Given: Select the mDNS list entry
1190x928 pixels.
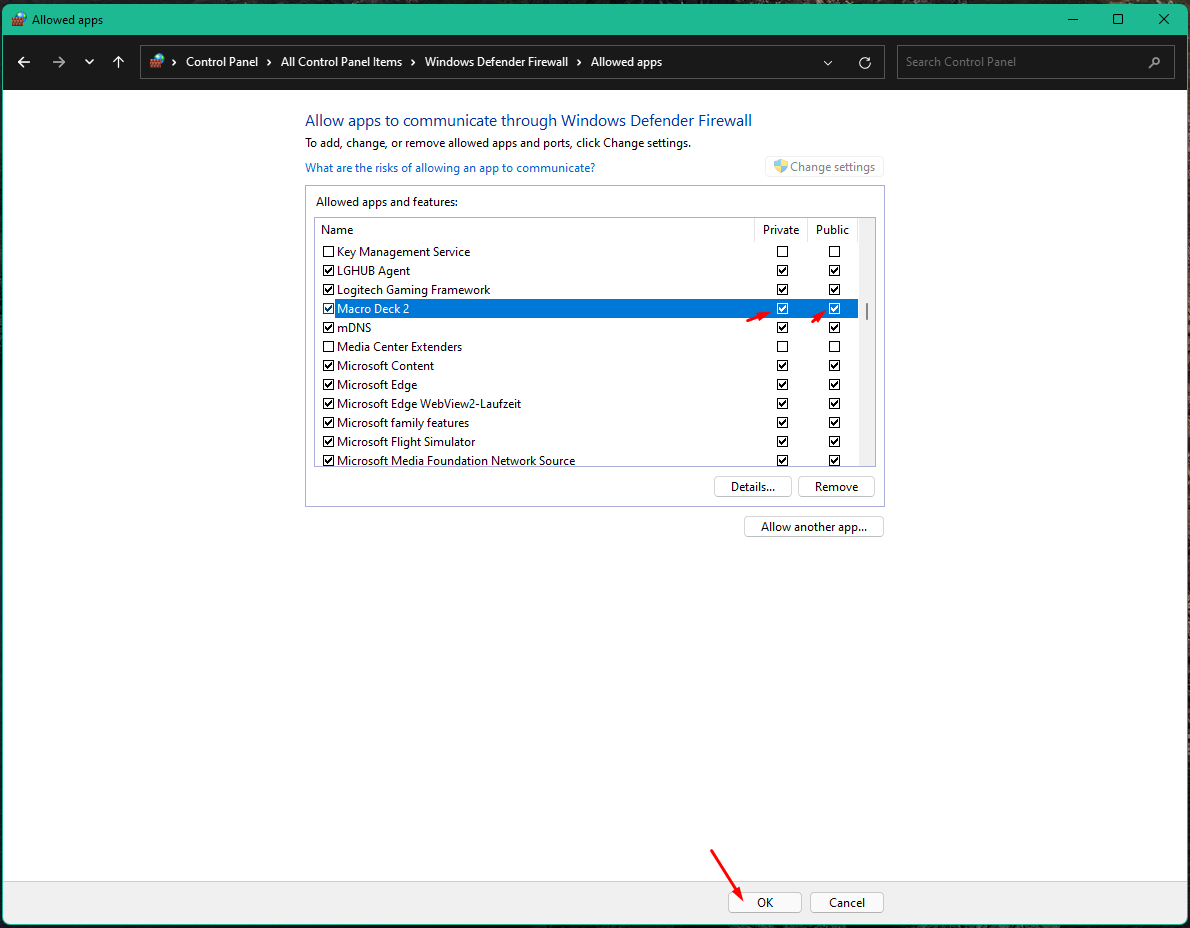Looking at the screenshot, I should click(x=587, y=328).
